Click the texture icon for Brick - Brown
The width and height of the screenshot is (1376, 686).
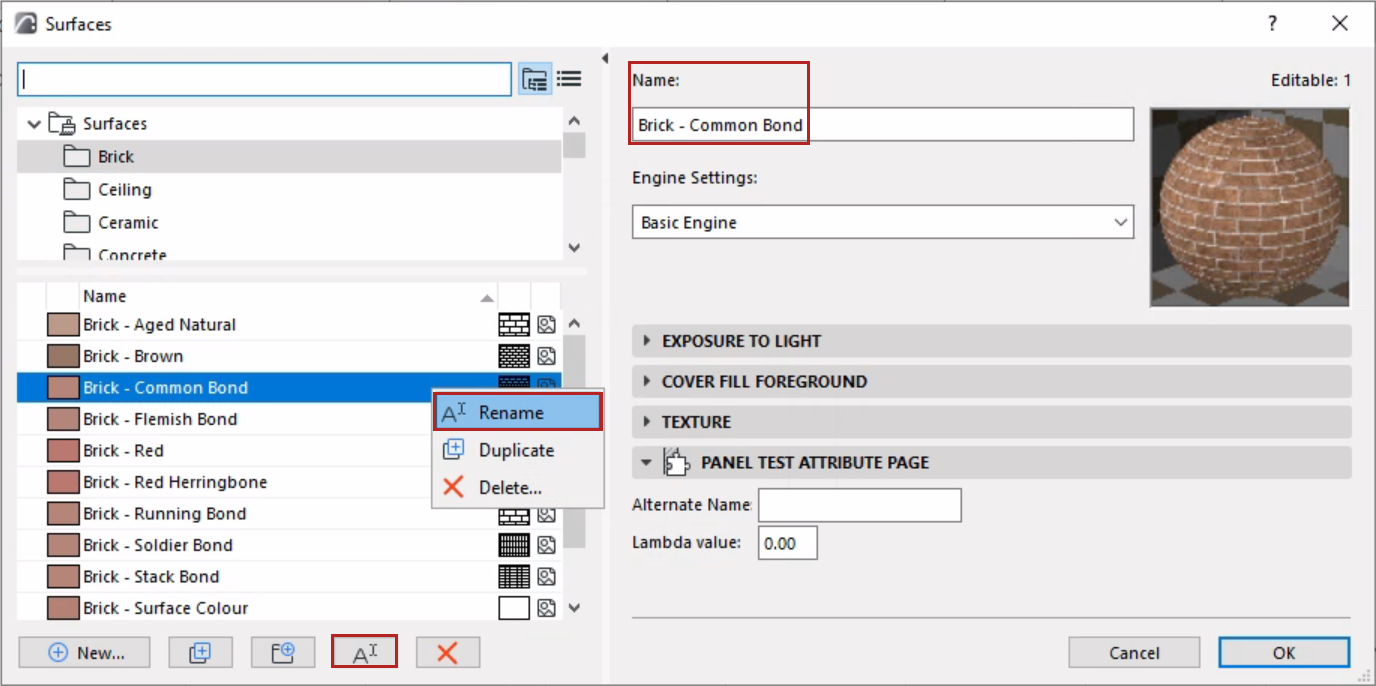pos(546,356)
